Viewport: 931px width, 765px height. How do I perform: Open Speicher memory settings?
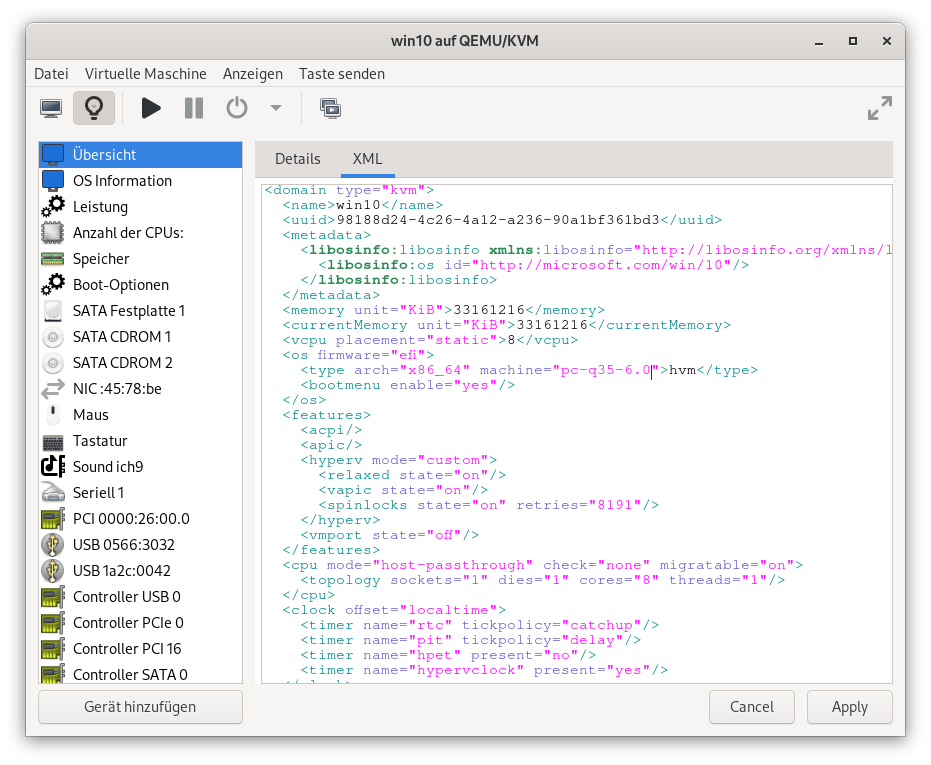click(141, 259)
